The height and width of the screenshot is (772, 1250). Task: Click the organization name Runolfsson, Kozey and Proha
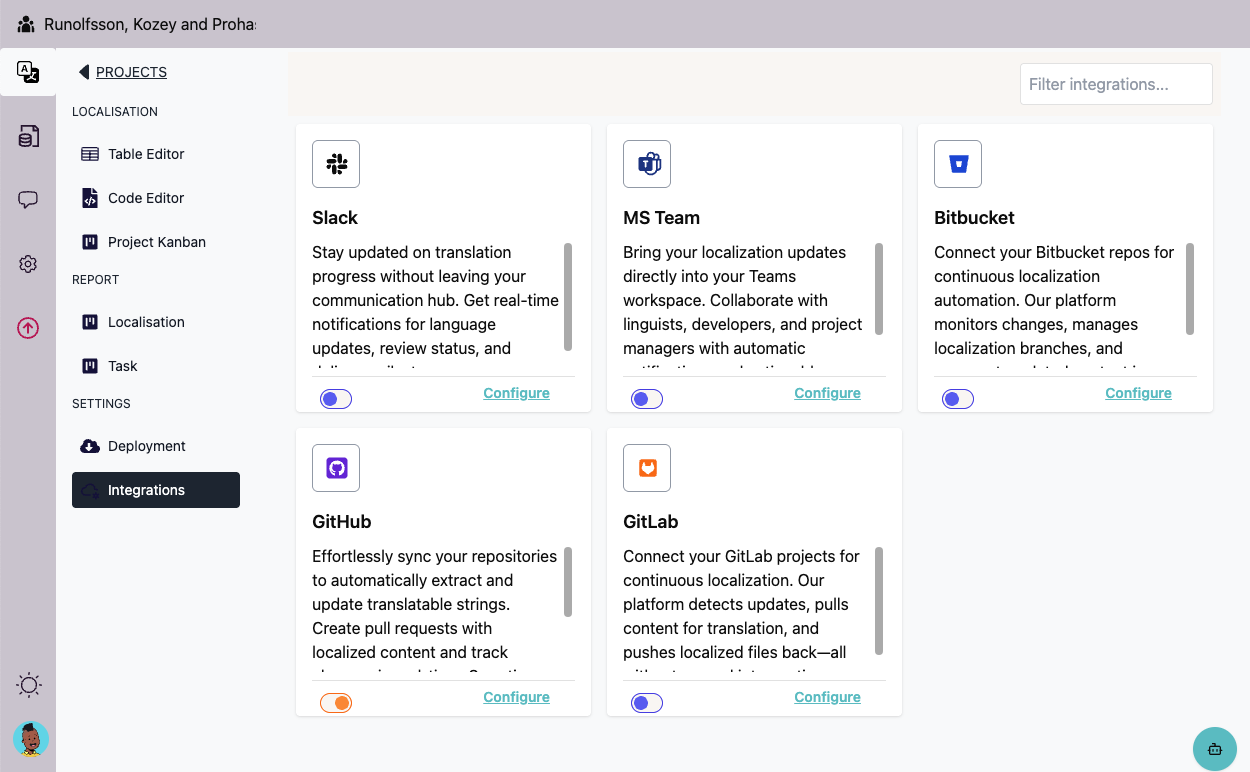tap(150, 24)
